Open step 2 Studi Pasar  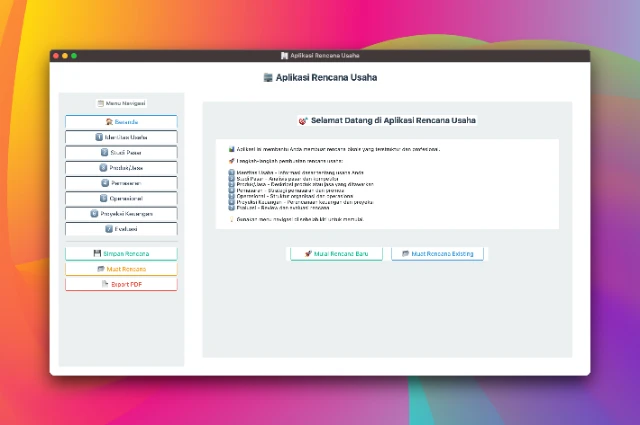pos(121,152)
